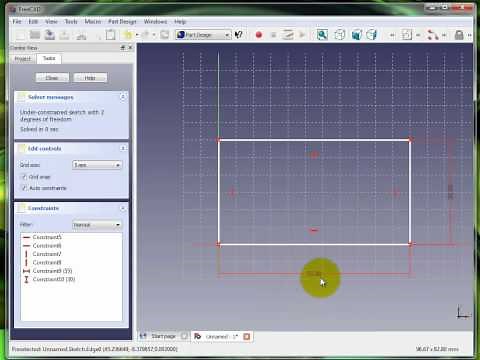
Task: Click the Paste clipboard icon
Action: coord(110,35)
